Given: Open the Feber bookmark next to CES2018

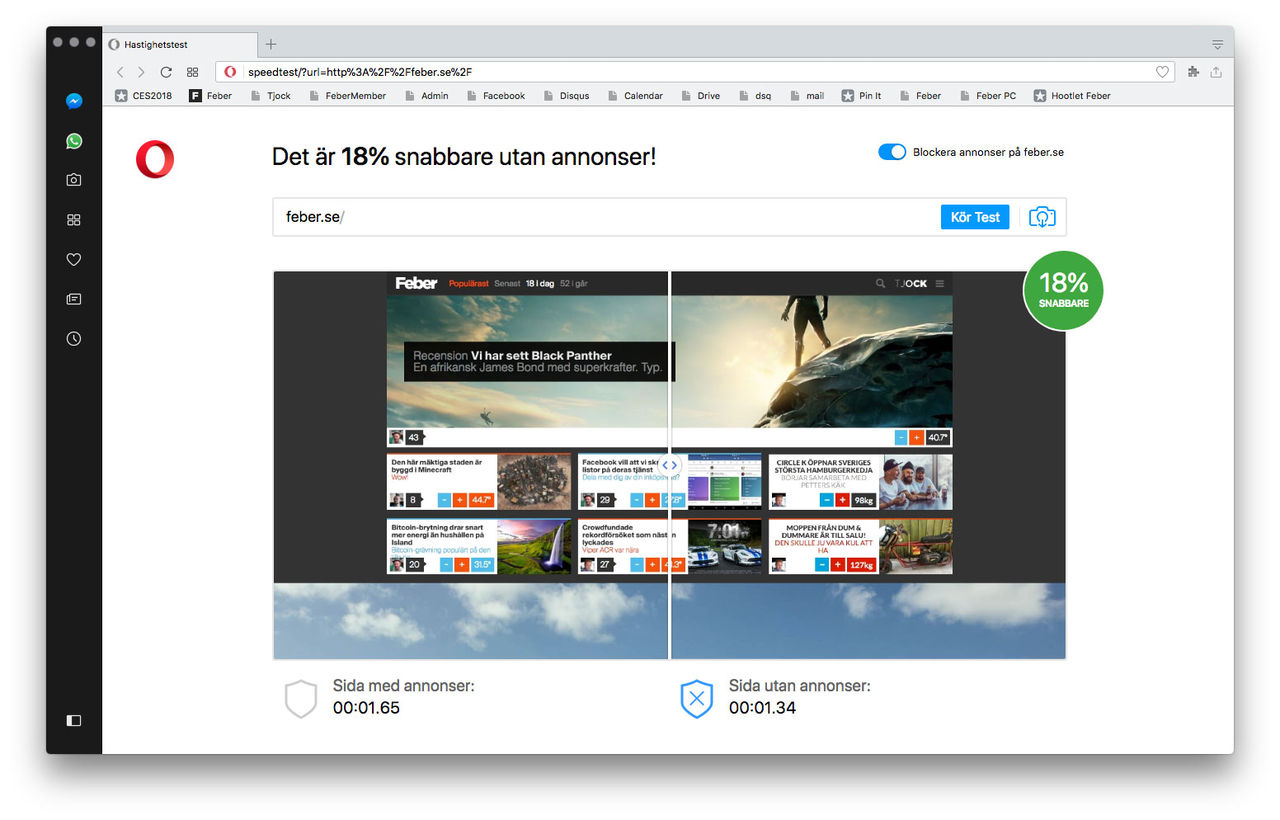Looking at the screenshot, I should point(210,96).
